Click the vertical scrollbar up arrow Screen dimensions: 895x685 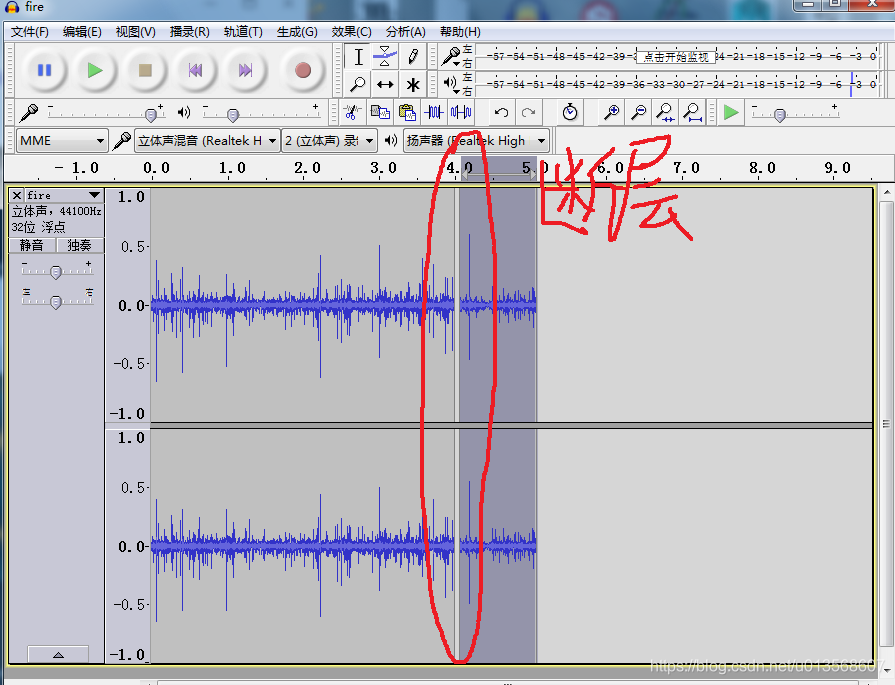tap(886, 192)
